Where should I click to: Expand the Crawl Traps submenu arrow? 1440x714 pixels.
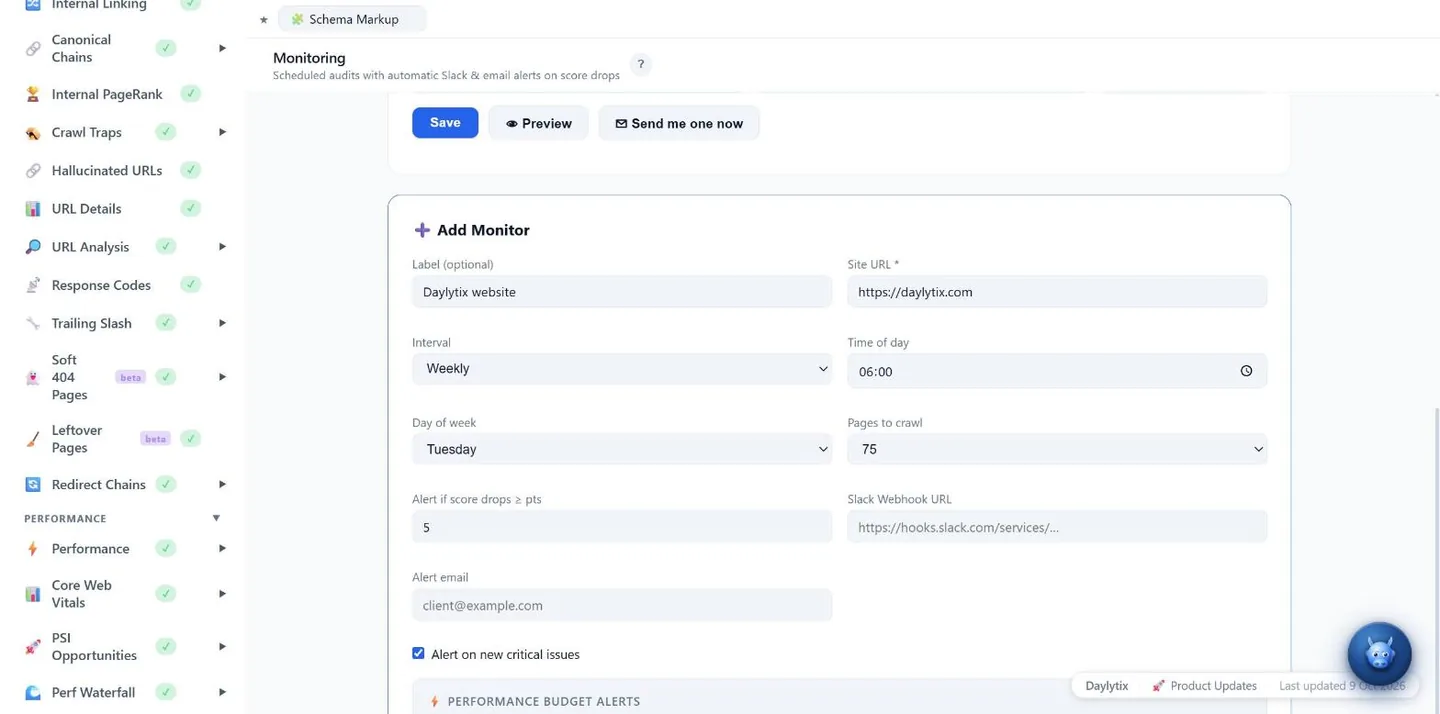(x=222, y=132)
